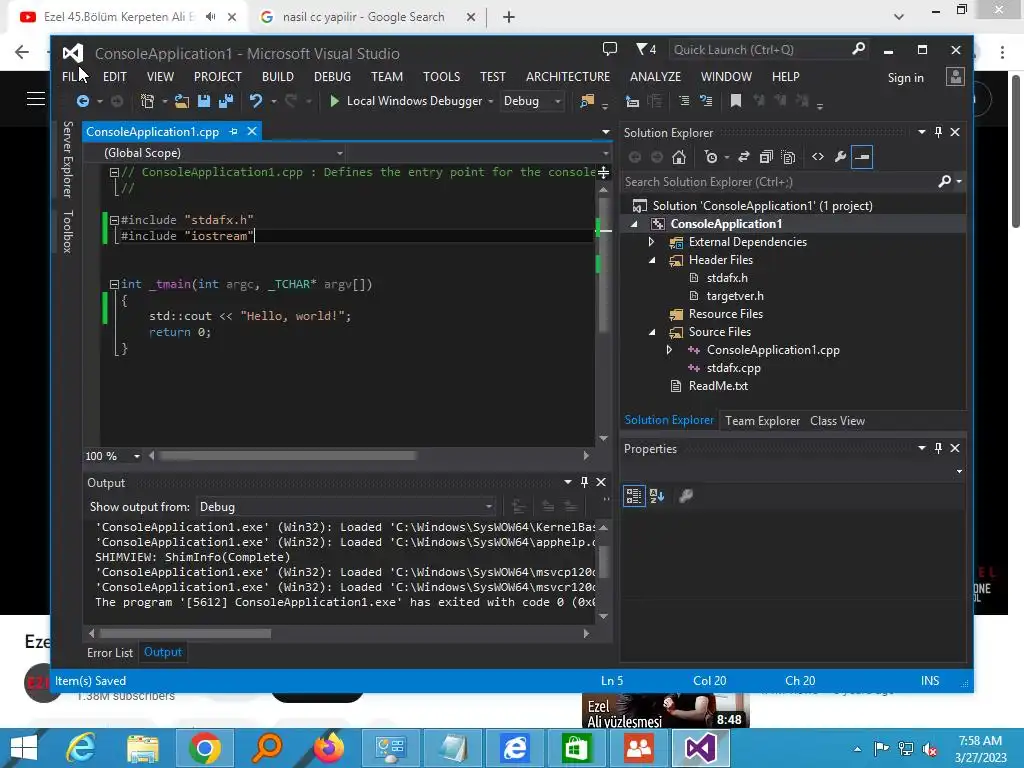Click the Alphabetical sort icon in Properties
Image resolution: width=1024 pixels, height=768 pixels.
point(657,496)
